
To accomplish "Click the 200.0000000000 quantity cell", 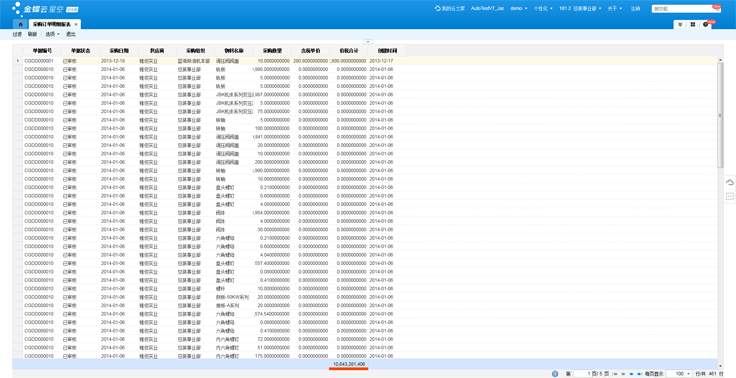I will (x=272, y=162).
